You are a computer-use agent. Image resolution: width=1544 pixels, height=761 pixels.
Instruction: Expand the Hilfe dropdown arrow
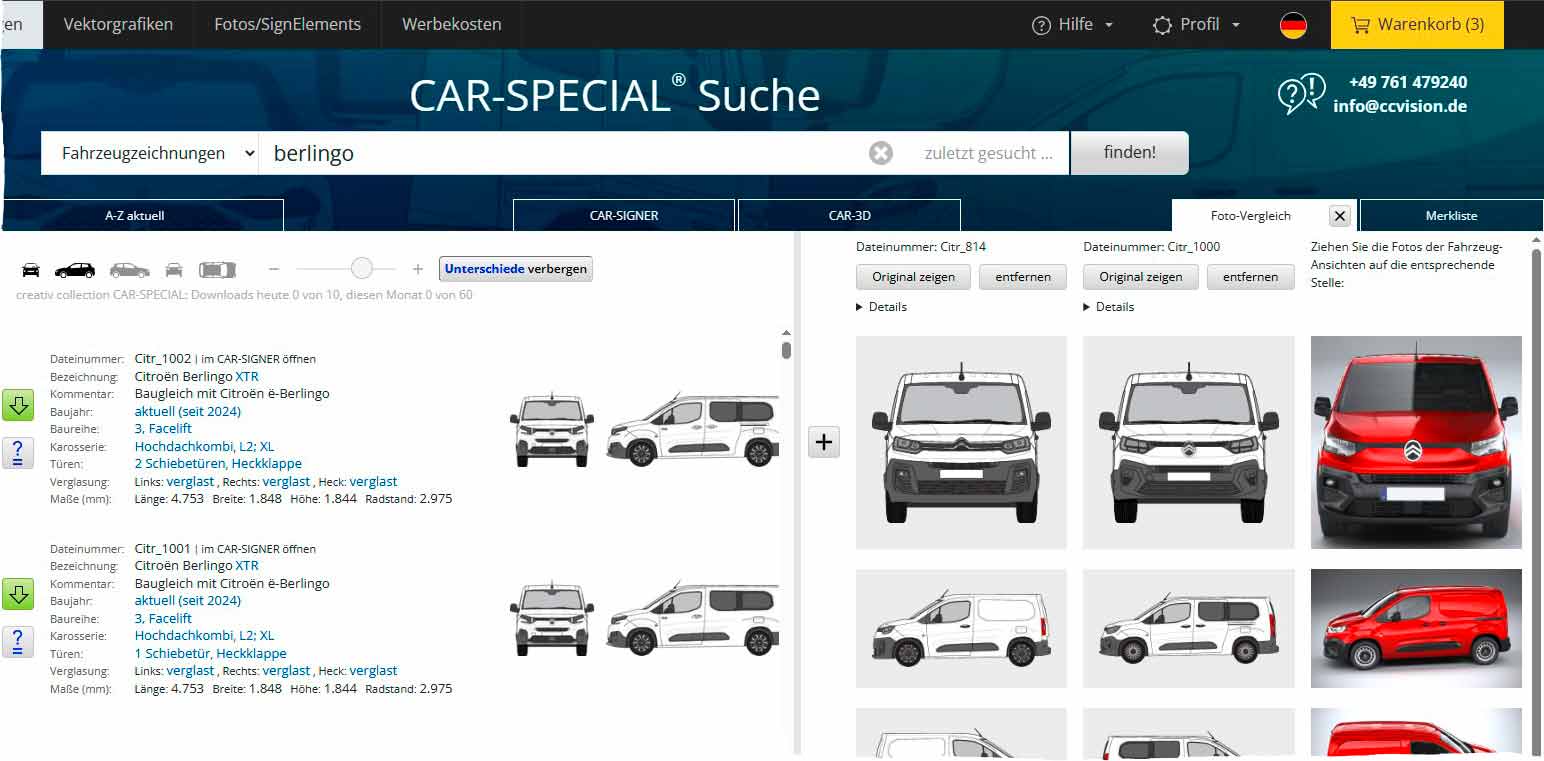[1109, 25]
